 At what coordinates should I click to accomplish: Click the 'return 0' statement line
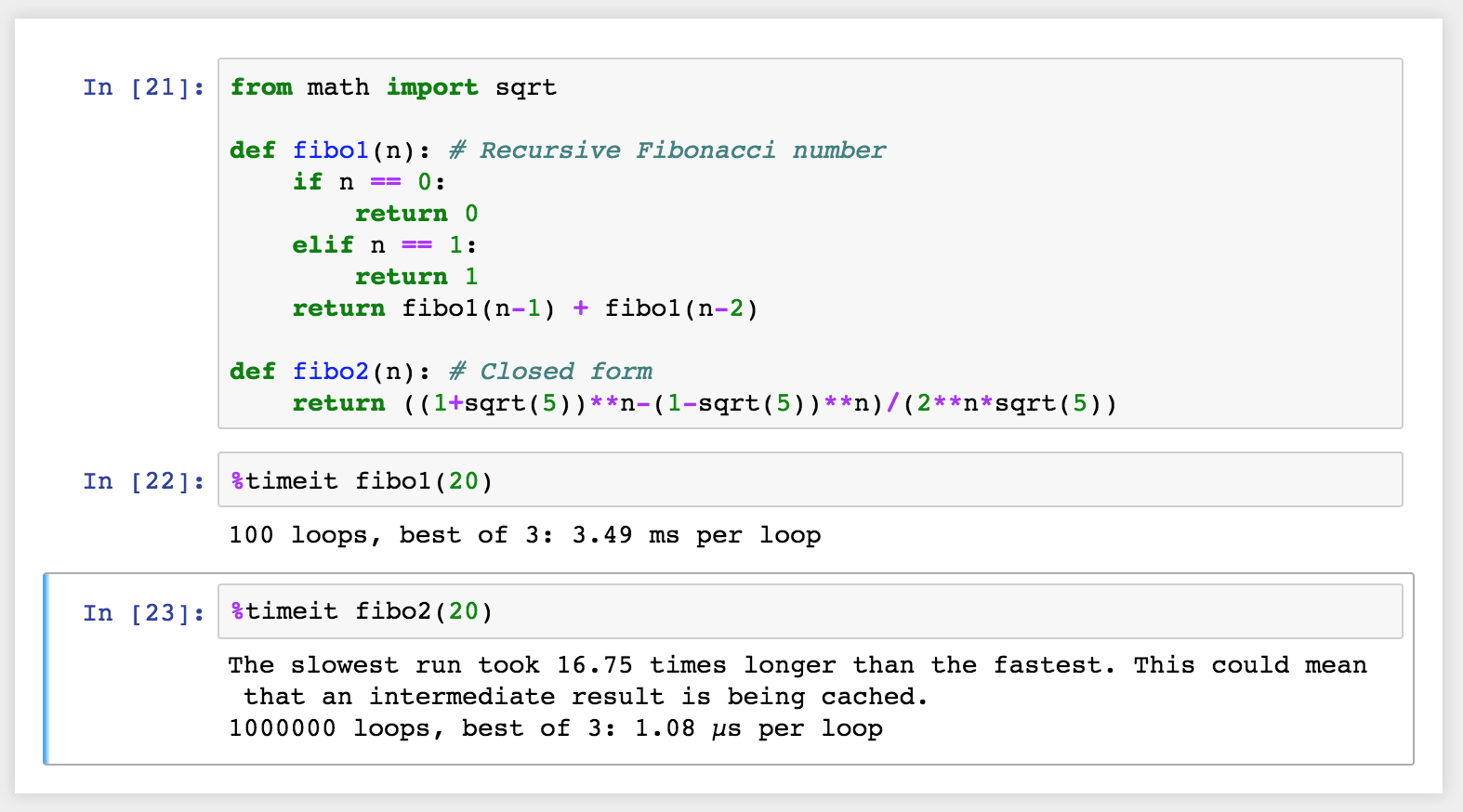[x=415, y=214]
